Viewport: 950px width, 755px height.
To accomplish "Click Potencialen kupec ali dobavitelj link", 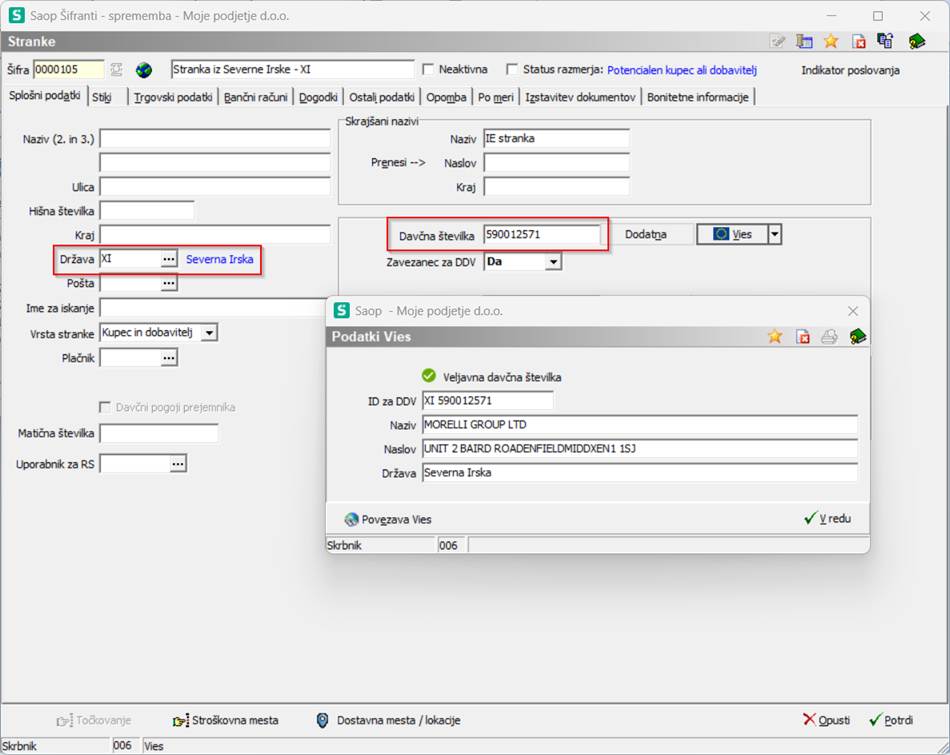I will click(682, 70).
